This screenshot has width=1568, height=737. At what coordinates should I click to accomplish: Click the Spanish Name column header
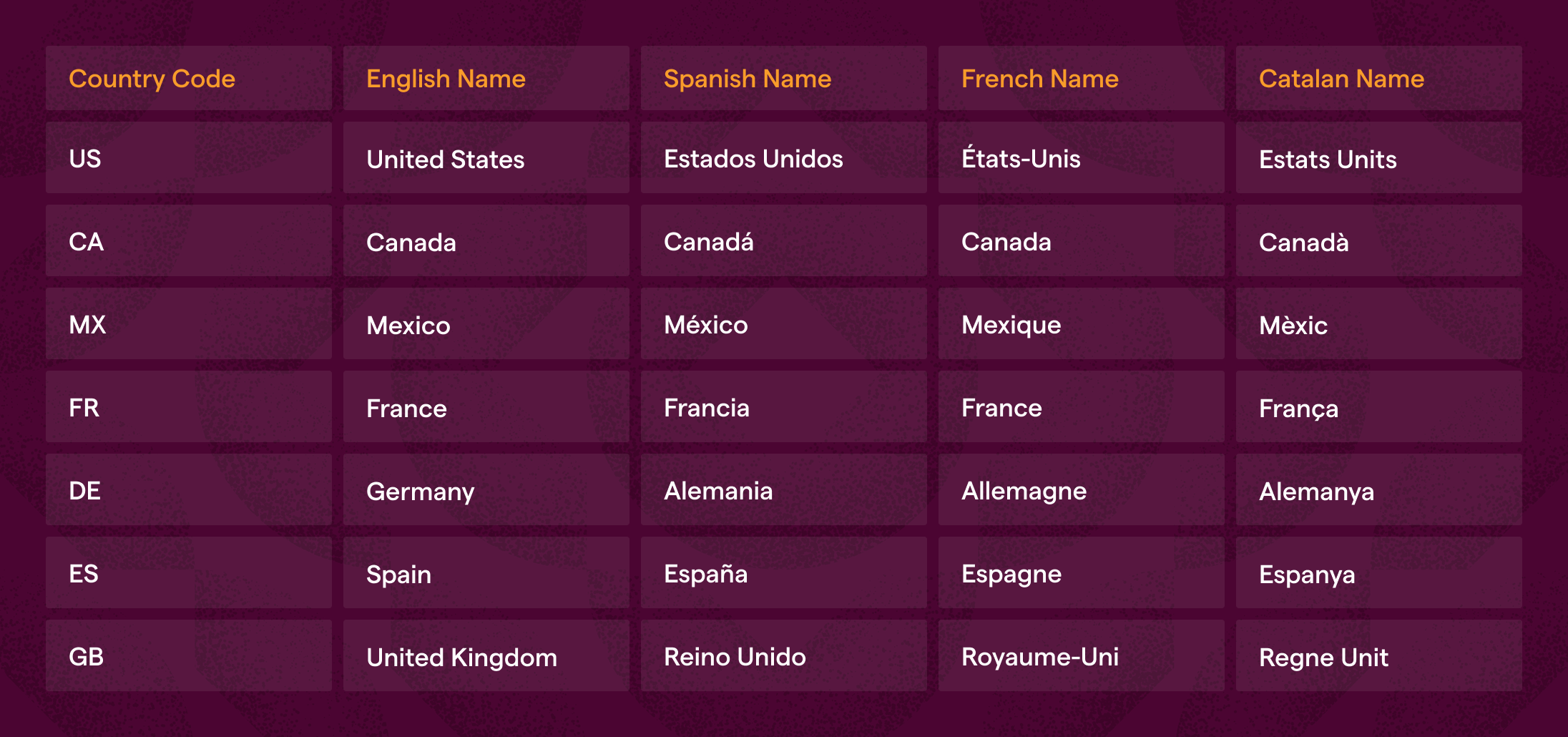pyautogui.click(x=784, y=78)
